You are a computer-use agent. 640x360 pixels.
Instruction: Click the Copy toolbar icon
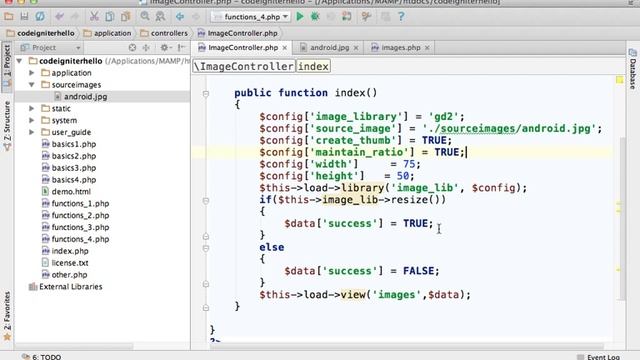[x=110, y=16]
